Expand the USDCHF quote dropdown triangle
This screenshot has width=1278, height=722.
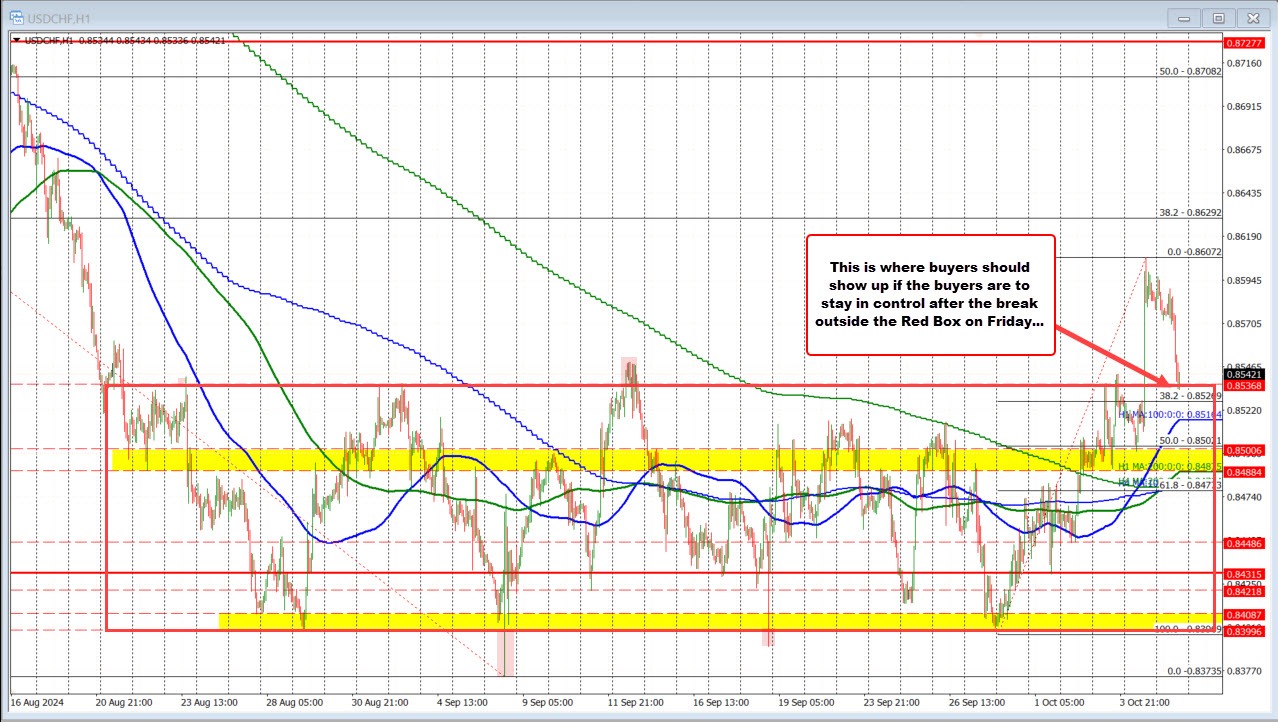(16, 41)
